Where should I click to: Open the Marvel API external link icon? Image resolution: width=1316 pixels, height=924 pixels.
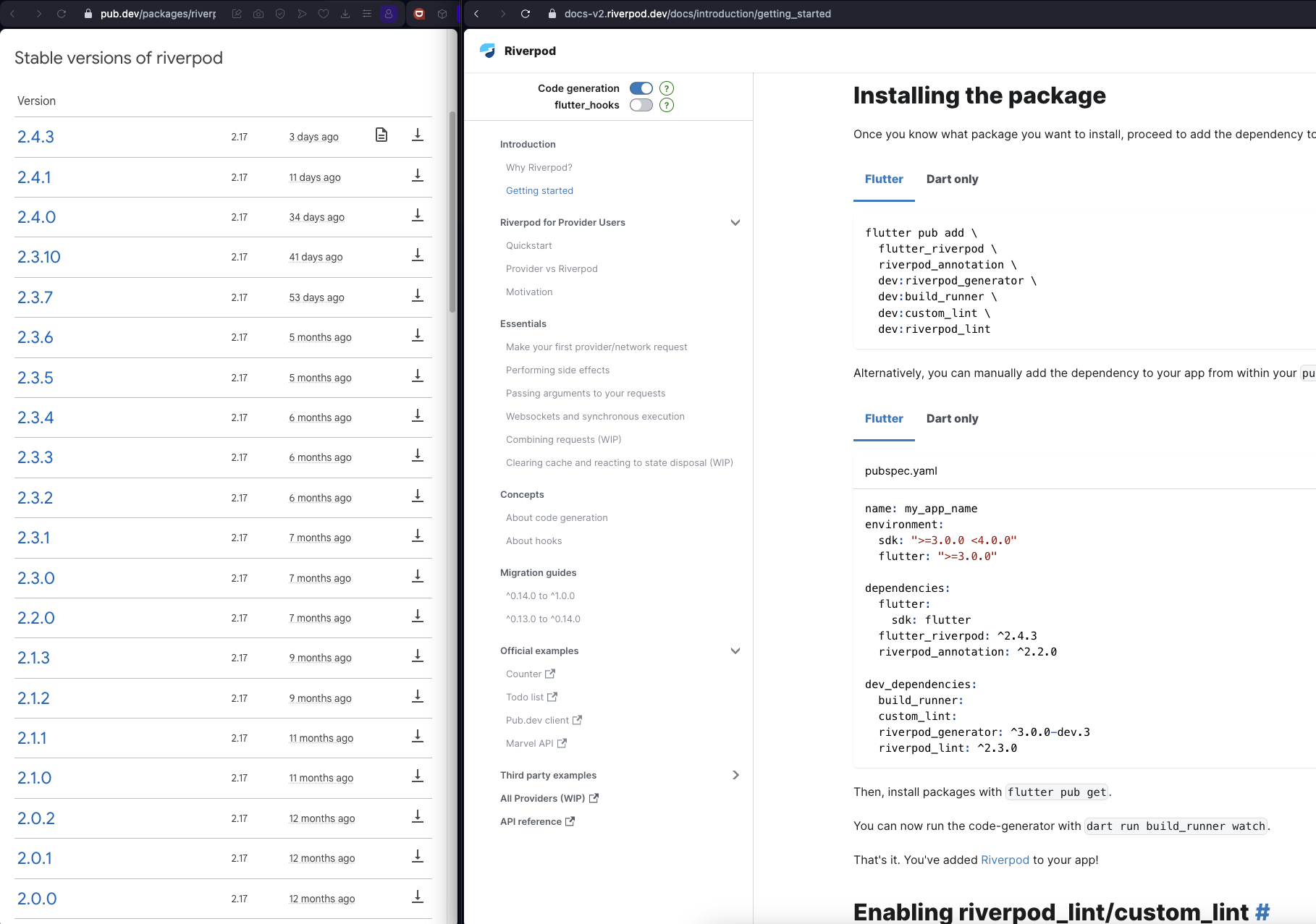click(561, 743)
